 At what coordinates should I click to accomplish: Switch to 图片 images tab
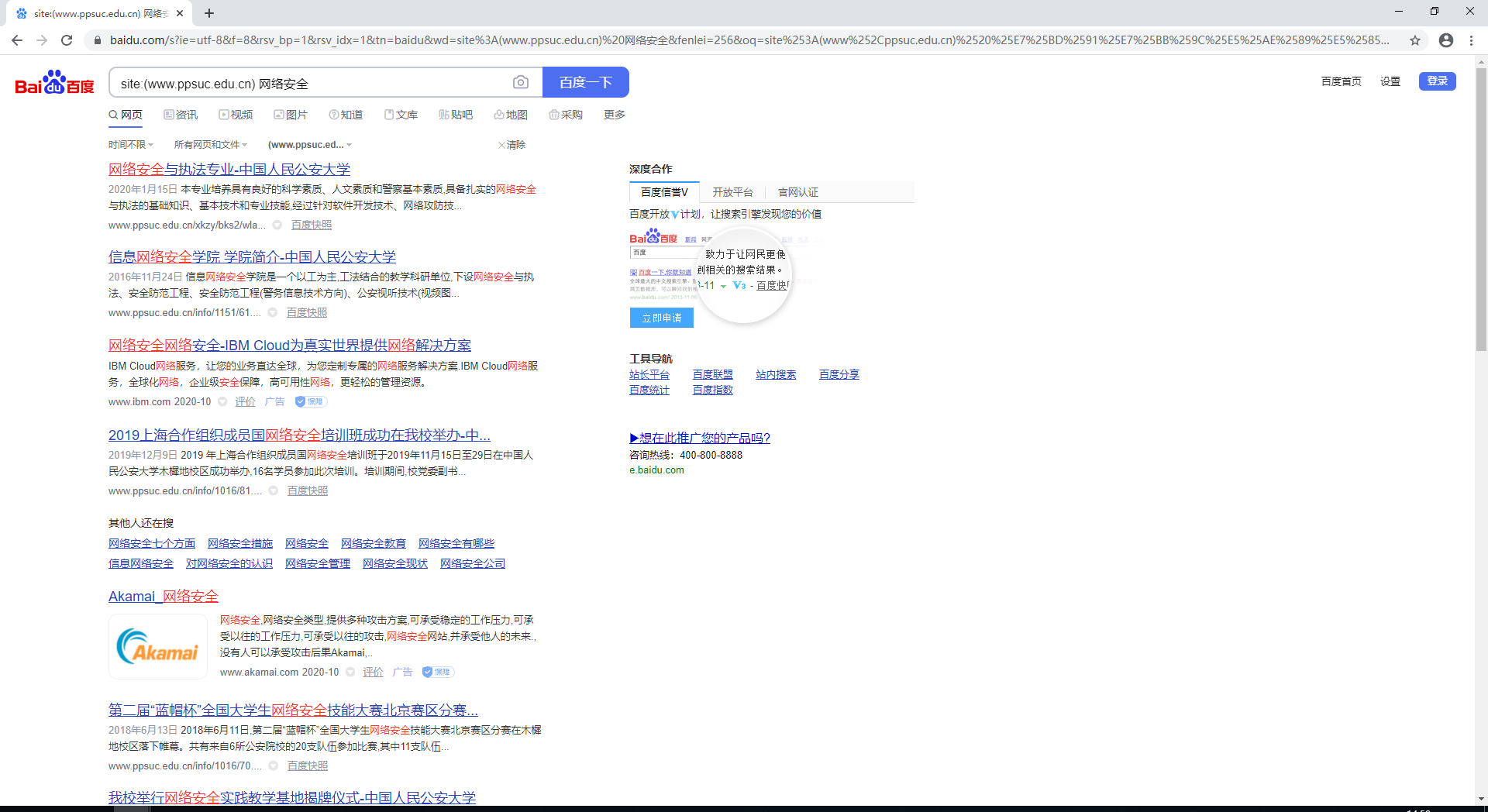tap(291, 115)
